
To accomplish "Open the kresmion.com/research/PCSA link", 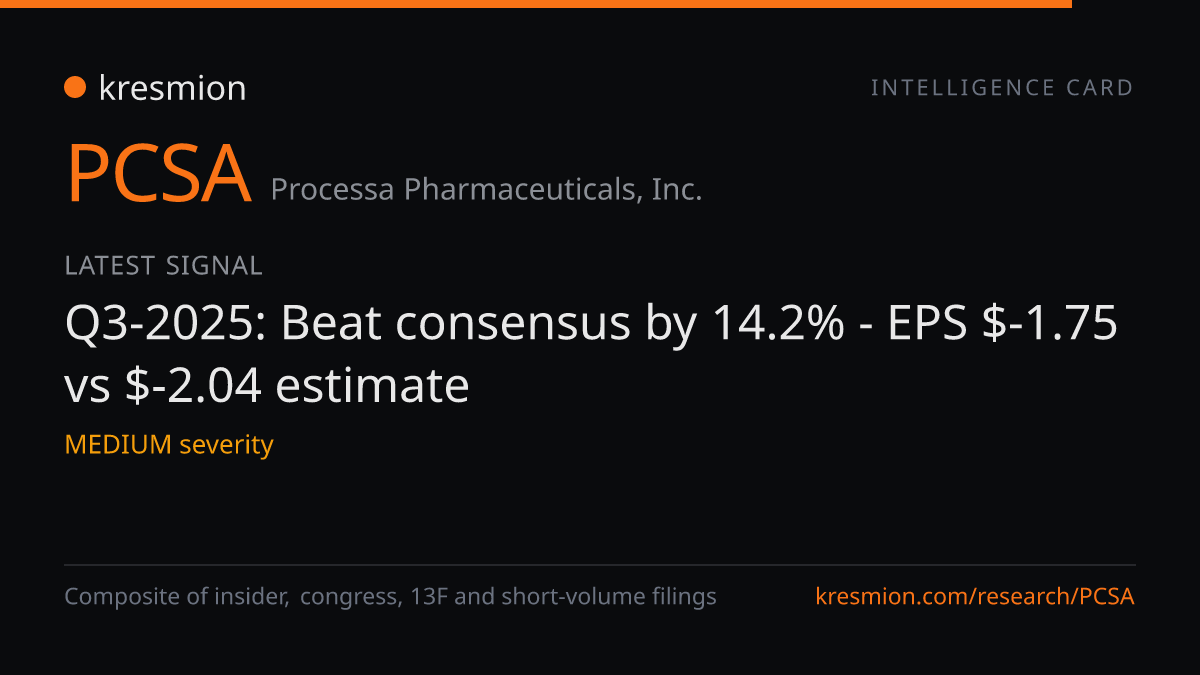I will tap(975, 597).
